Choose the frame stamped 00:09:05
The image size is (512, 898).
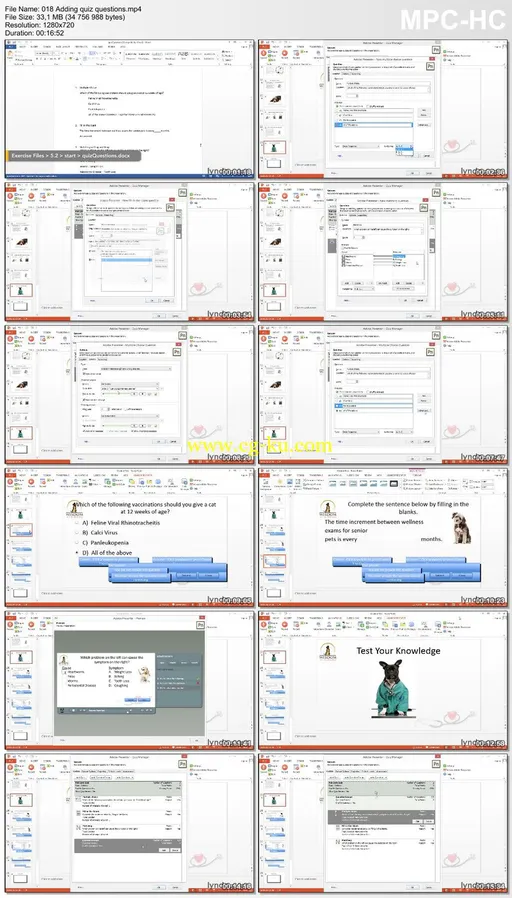point(129,537)
